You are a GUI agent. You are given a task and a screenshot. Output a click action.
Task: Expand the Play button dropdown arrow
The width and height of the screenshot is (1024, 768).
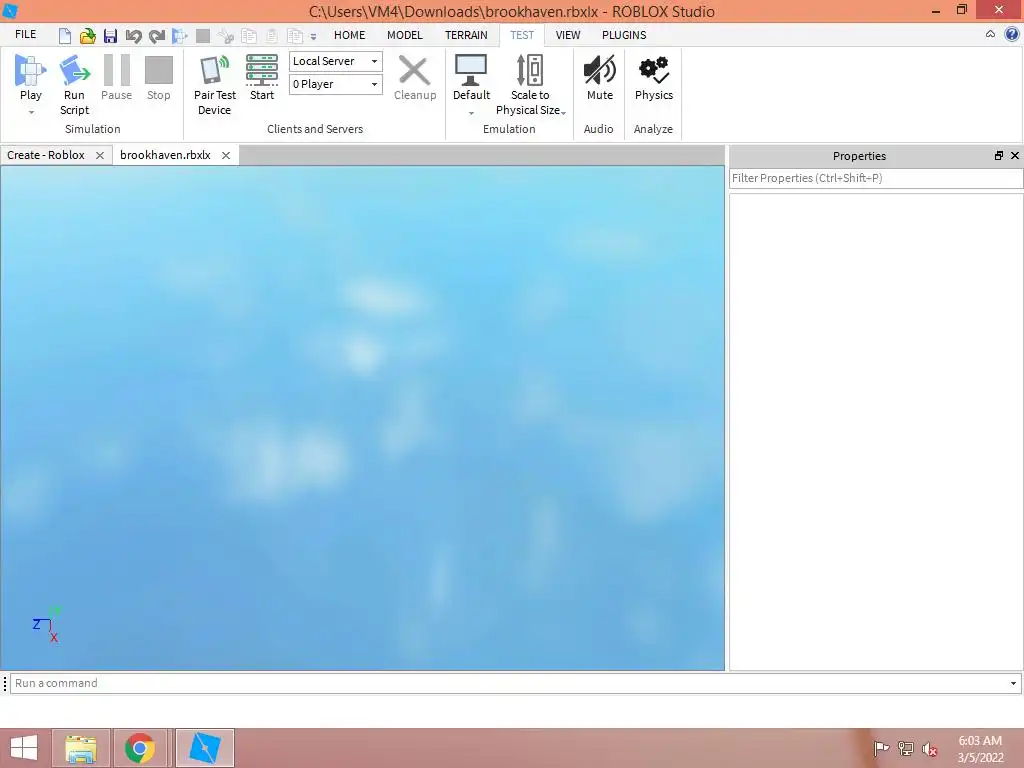(31, 112)
